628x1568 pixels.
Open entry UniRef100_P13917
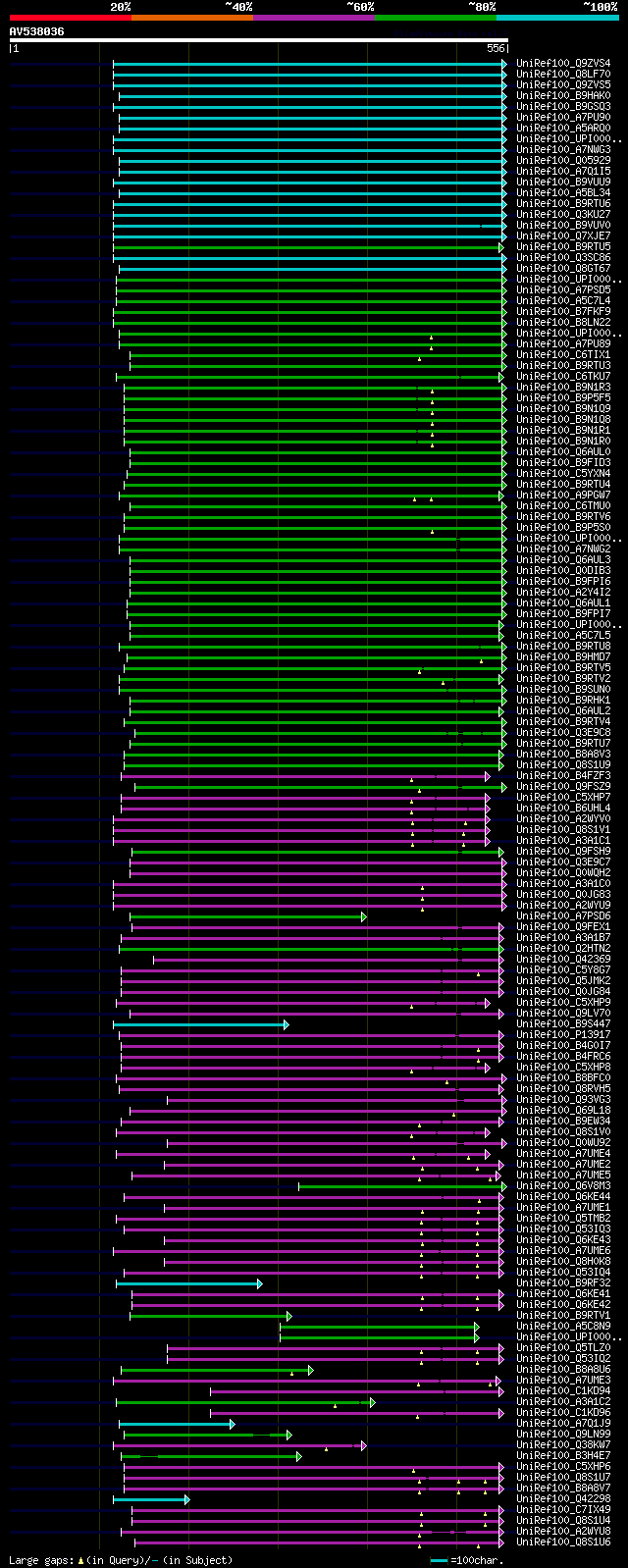(563, 1035)
